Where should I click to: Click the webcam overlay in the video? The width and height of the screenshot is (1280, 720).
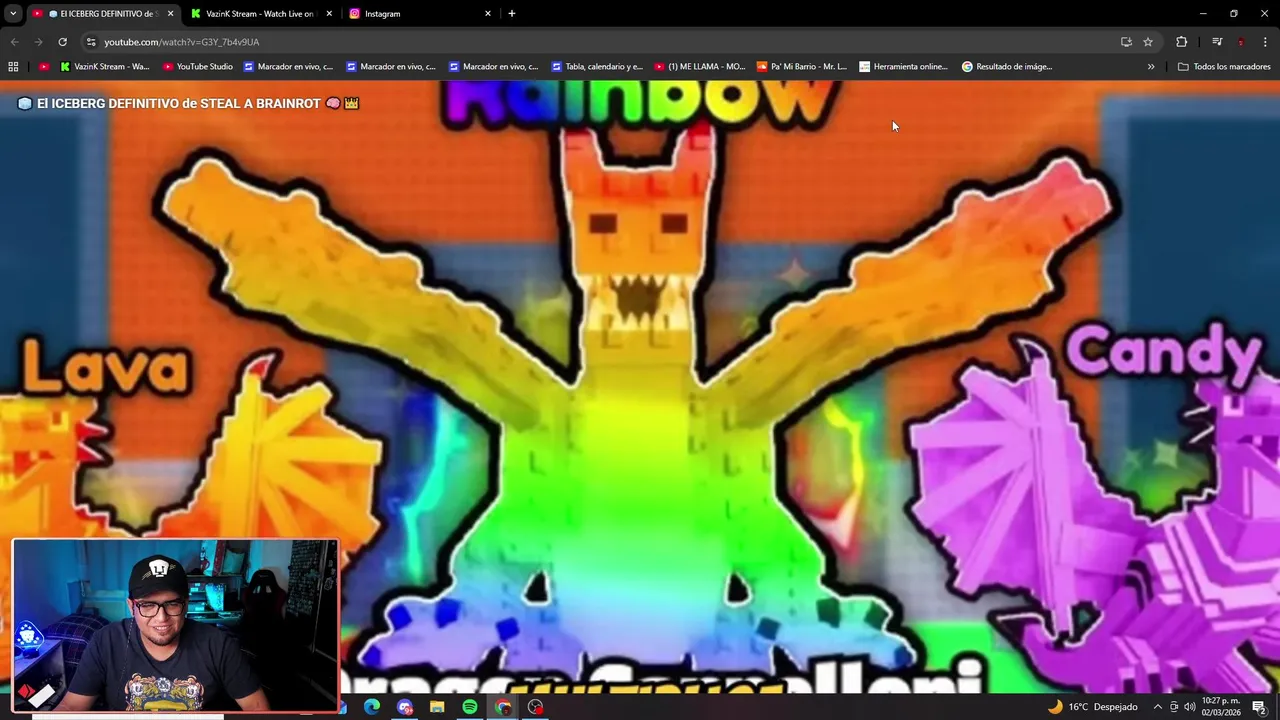click(176, 626)
